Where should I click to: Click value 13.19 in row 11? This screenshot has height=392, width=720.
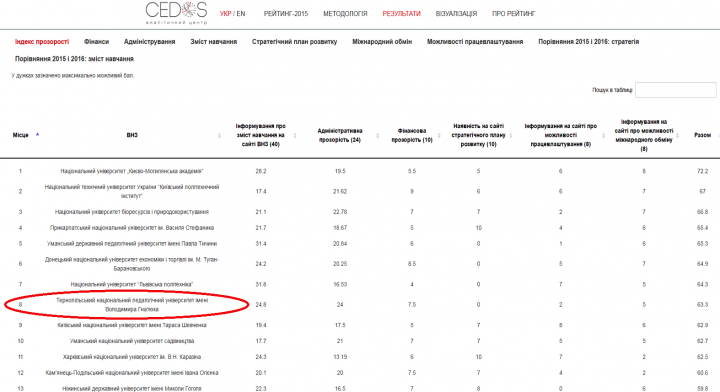coord(340,357)
